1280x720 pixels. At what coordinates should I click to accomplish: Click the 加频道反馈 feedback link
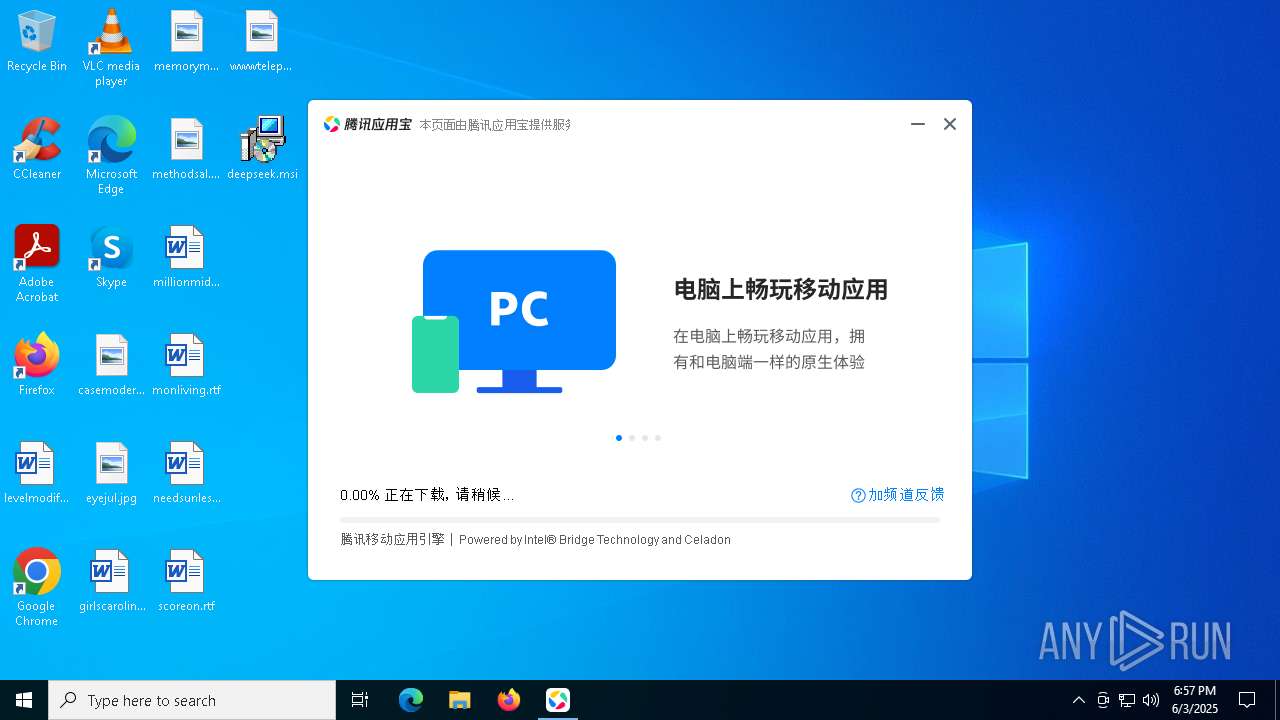[x=897, y=495]
